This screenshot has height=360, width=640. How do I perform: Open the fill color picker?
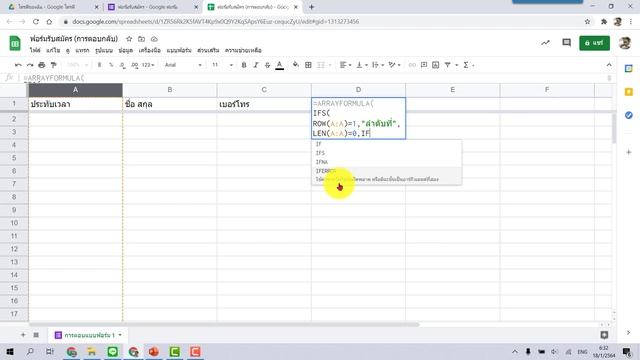(x=296, y=65)
